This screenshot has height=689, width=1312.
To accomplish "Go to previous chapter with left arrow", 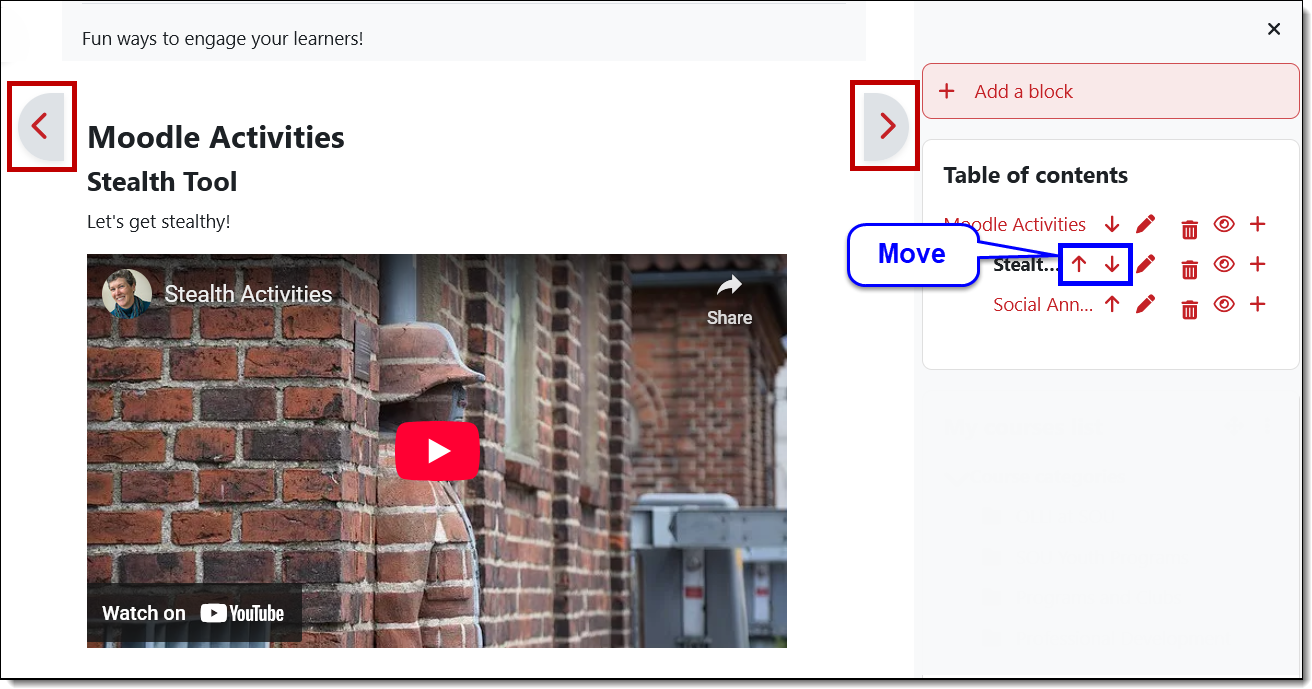I will pos(41,126).
